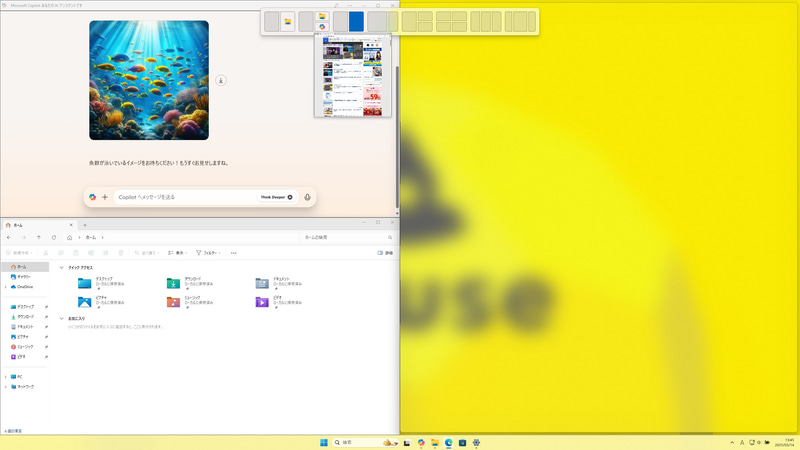The image size is (800, 450).
Task: Select the four-quadrant snap layout top-left zone
Action: coord(443,16)
